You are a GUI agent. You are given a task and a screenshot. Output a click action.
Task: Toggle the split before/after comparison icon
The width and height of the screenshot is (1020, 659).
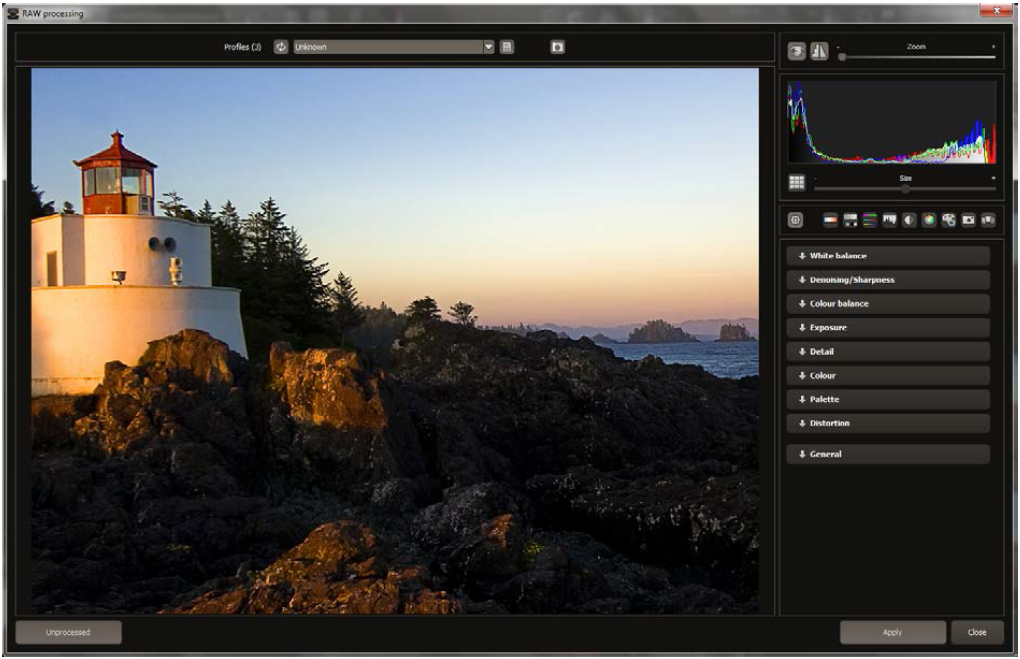pos(819,51)
